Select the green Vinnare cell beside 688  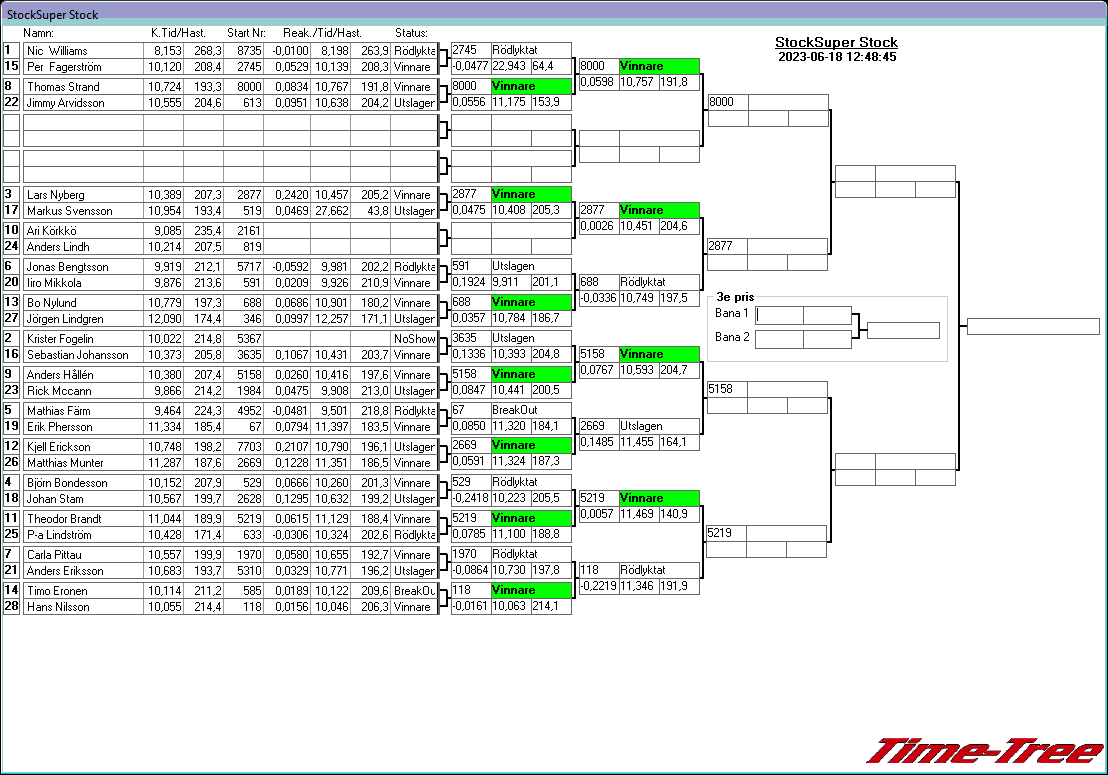click(530, 302)
